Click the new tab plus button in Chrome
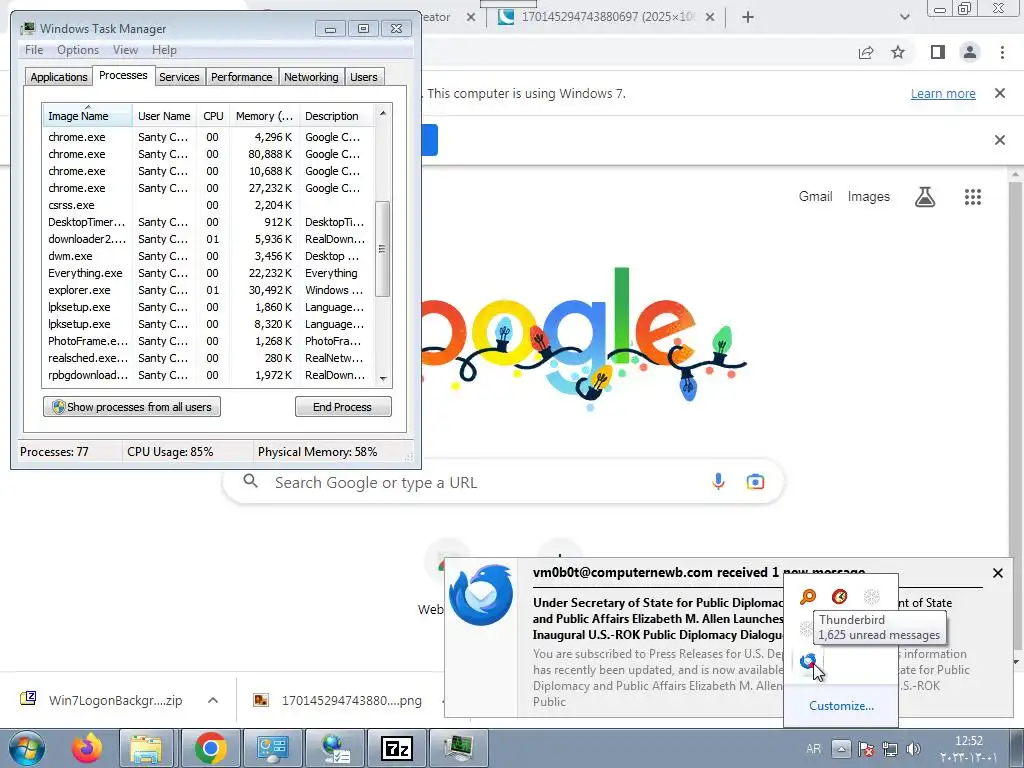Image resolution: width=1024 pixels, height=768 pixels. pos(748,17)
